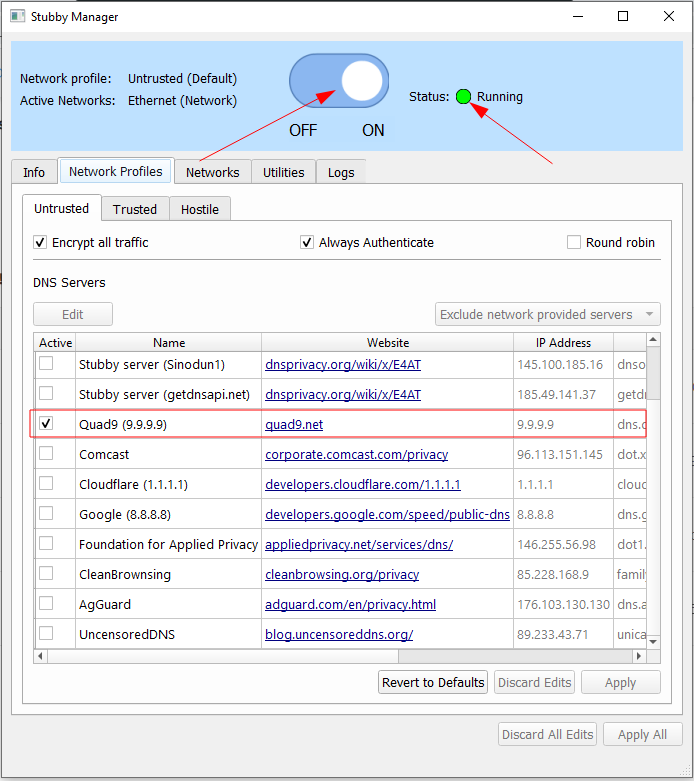
Task: Open developers.google.com/speed/public-dns link
Action: coord(387,515)
